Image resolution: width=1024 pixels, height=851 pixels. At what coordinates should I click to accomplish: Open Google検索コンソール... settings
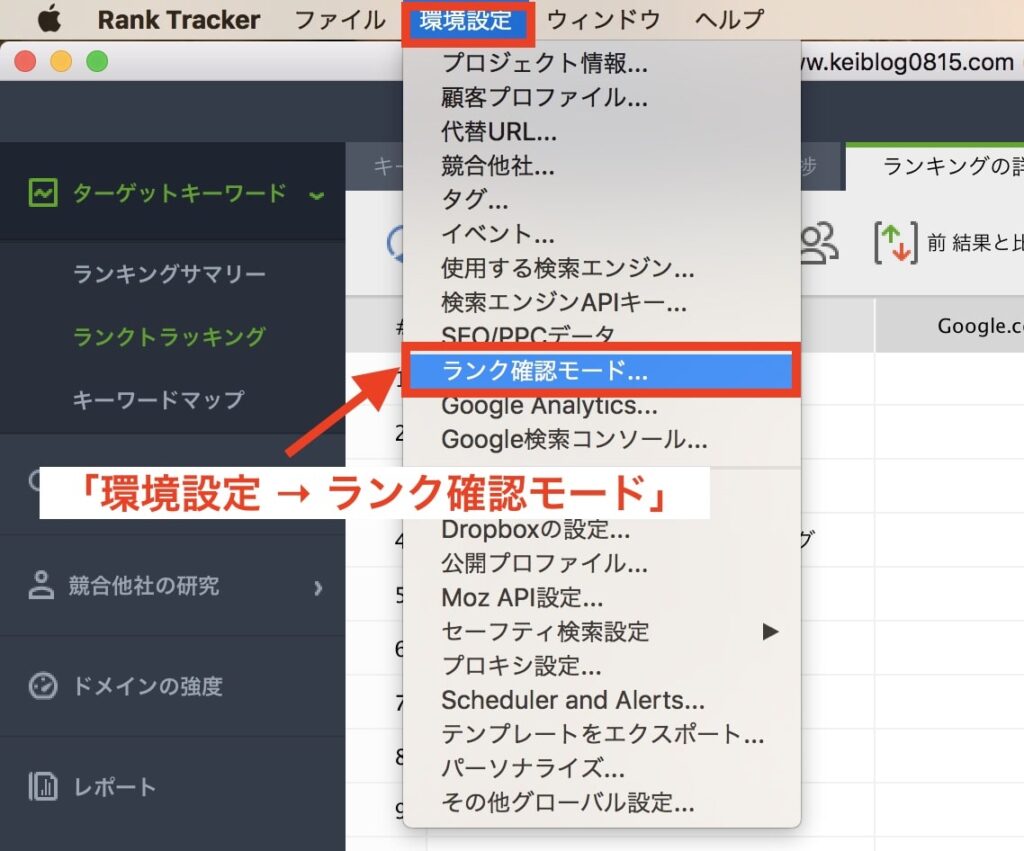[x=574, y=440]
